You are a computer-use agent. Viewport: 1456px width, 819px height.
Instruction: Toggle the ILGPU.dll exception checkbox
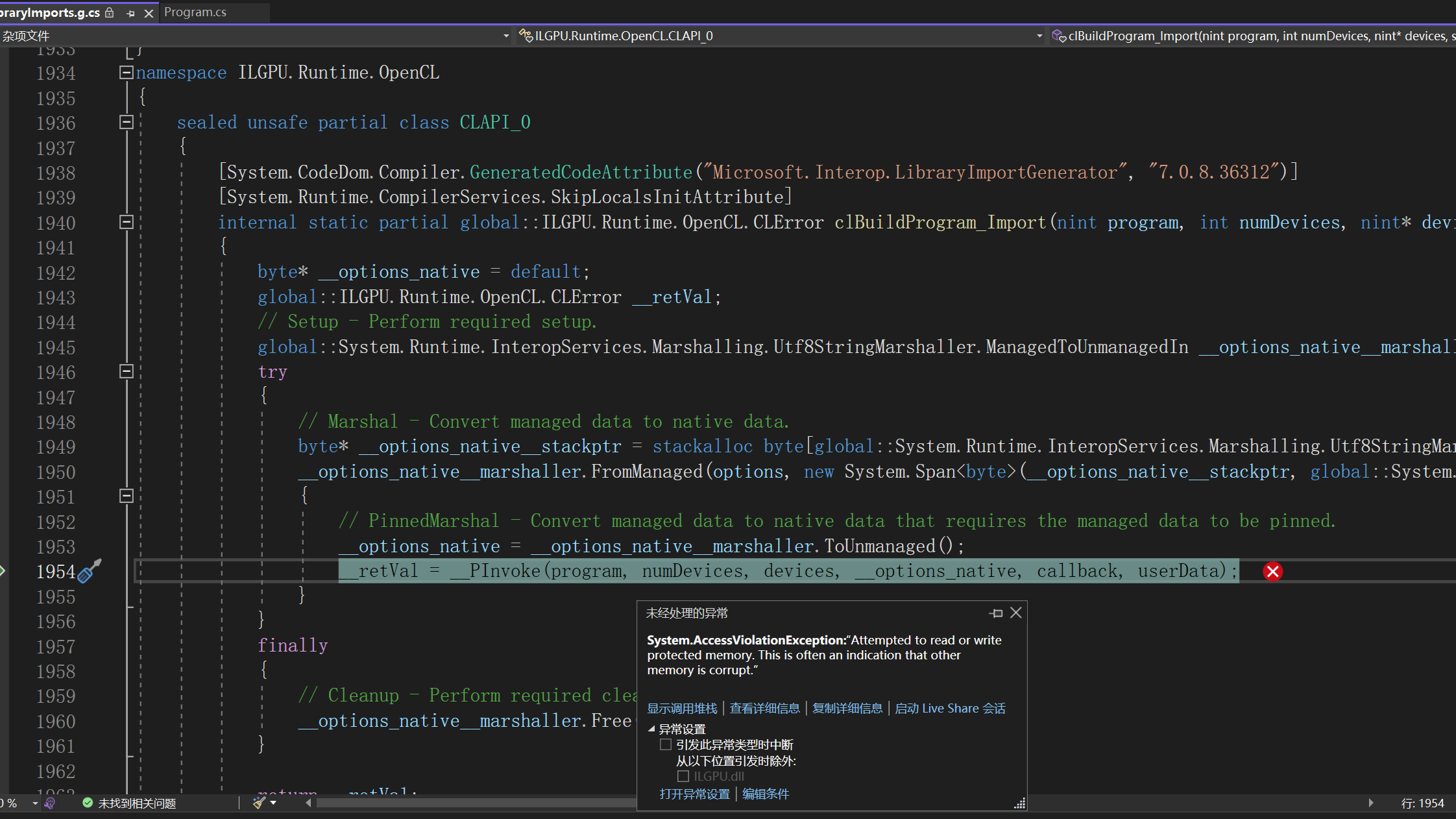[x=683, y=776]
